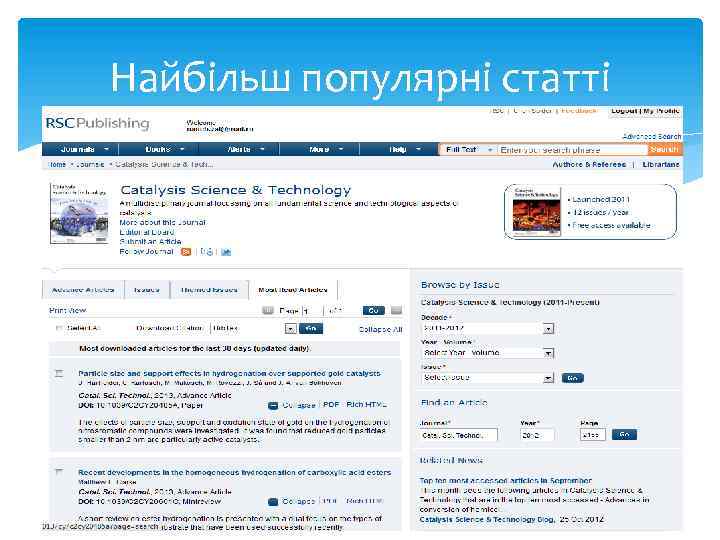Open Top ten most accessed articles in September
The image size is (720, 540).
click(506, 480)
